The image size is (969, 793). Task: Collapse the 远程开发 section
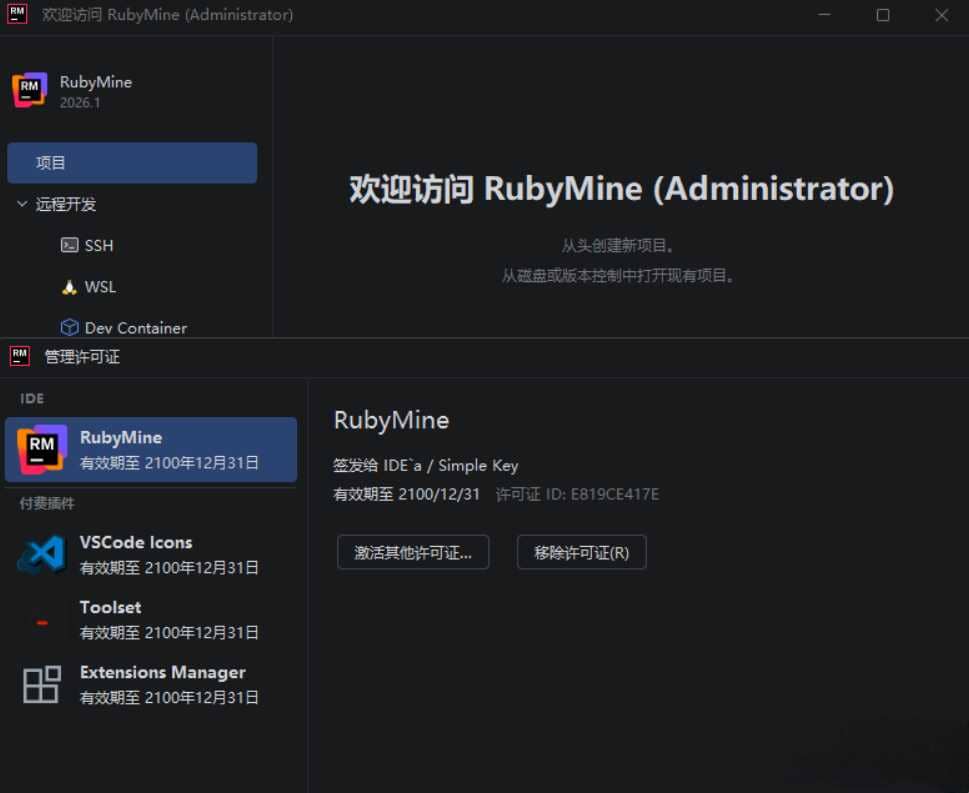click(x=22, y=204)
